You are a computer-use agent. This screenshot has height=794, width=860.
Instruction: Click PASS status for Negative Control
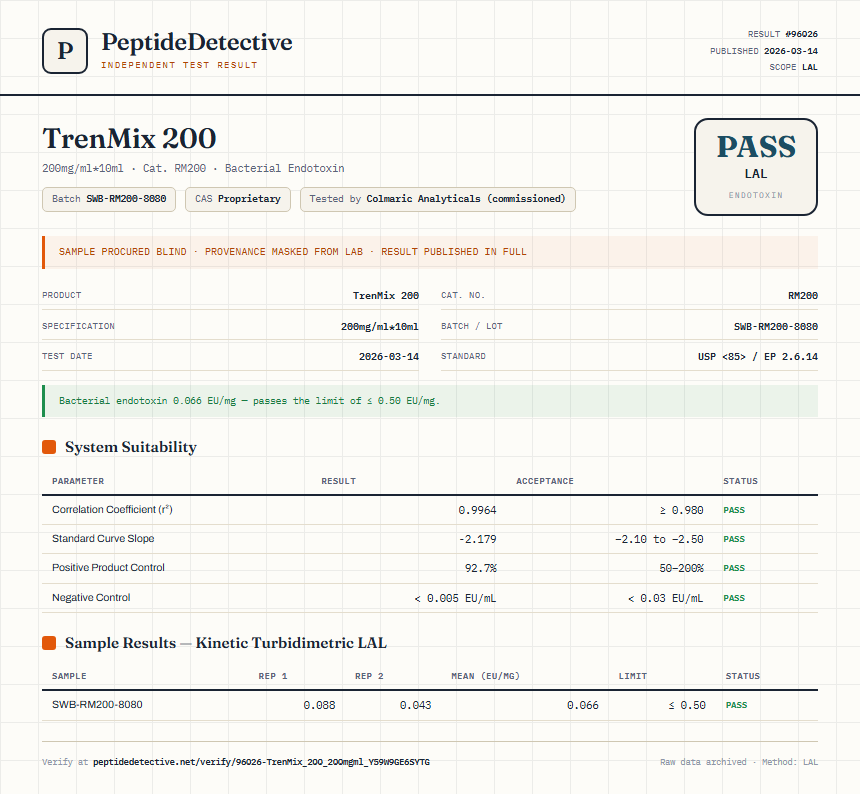click(734, 599)
